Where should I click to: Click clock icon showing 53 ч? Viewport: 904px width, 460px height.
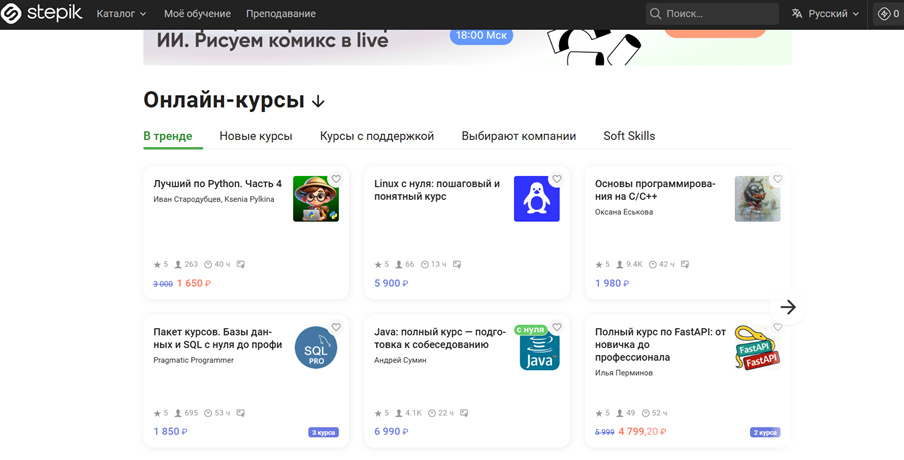208,413
